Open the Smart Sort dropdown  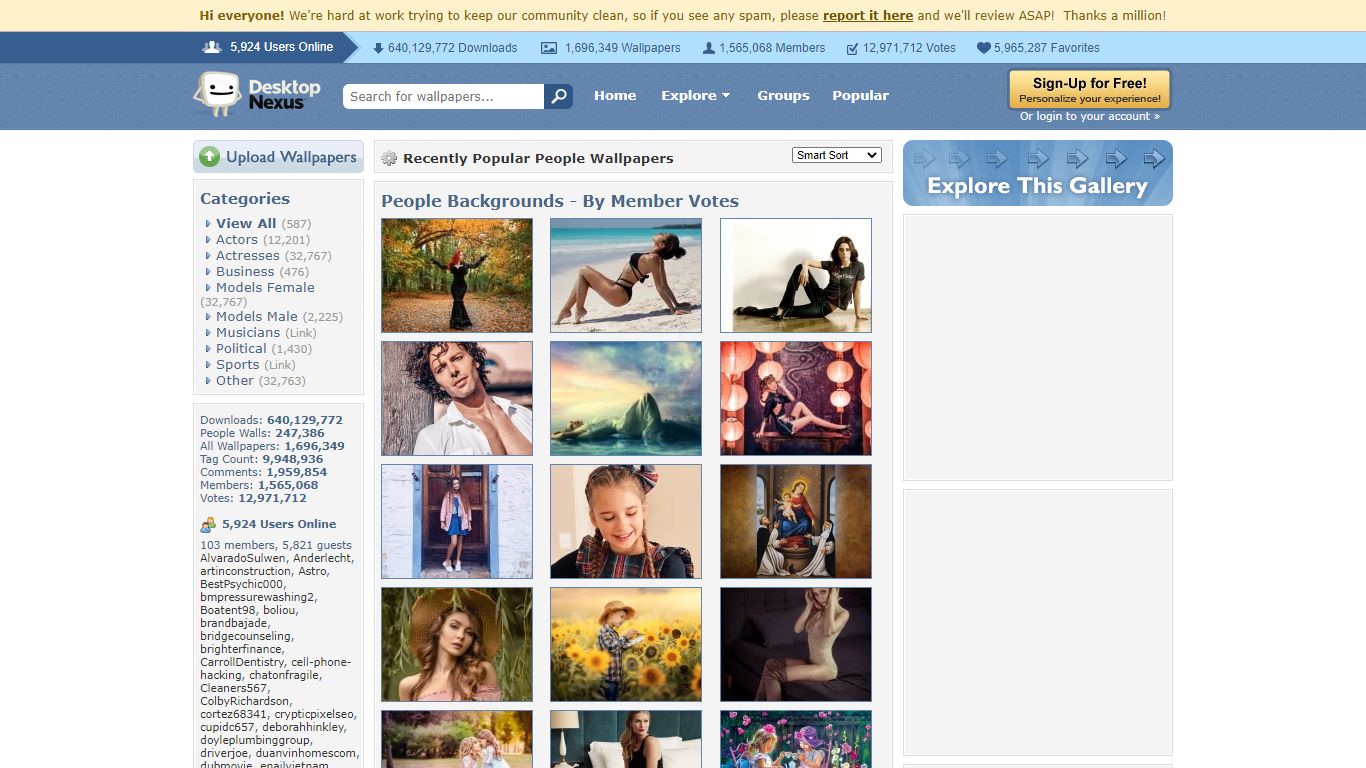837,155
